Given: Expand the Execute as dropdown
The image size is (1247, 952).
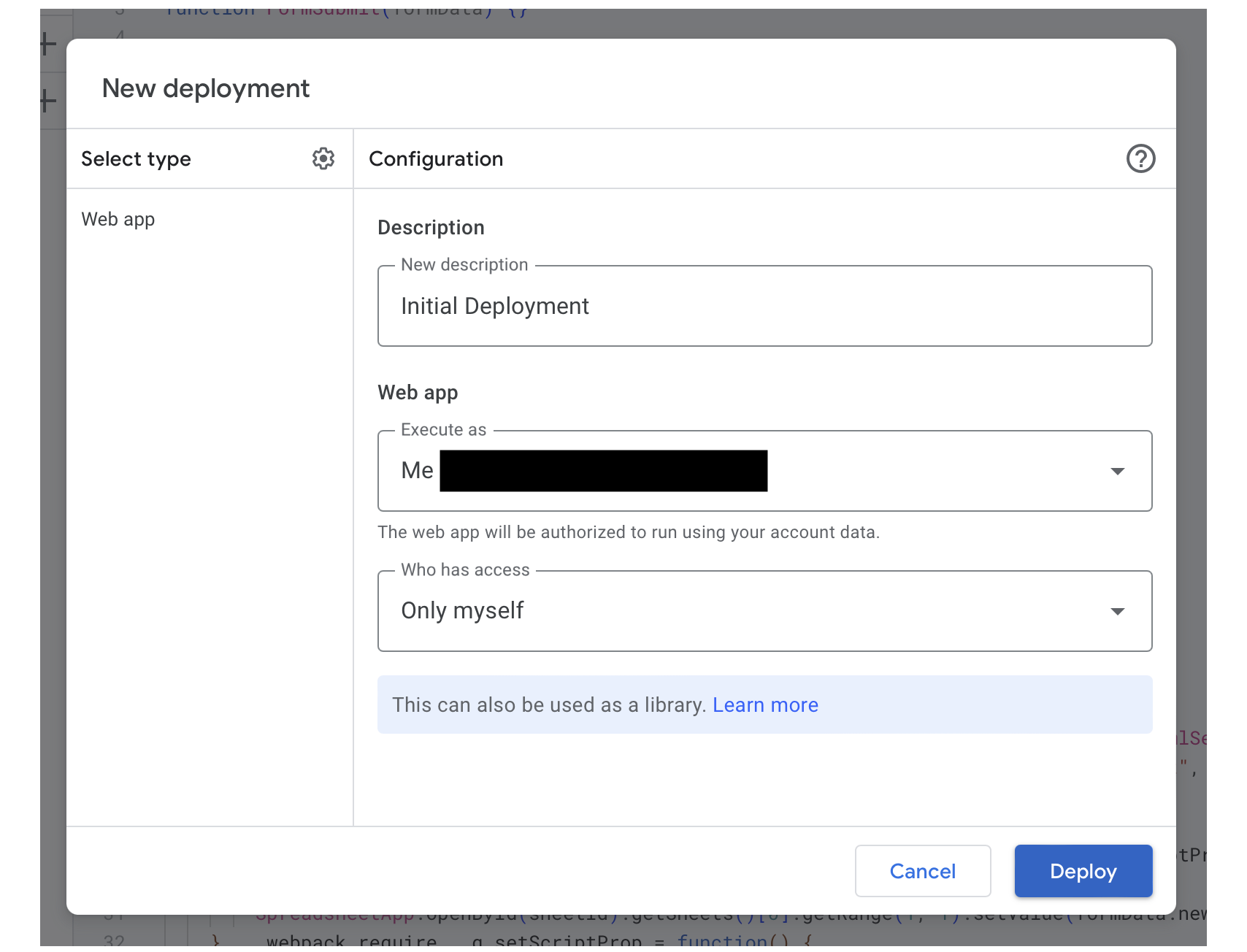Looking at the screenshot, I should tap(764, 471).
